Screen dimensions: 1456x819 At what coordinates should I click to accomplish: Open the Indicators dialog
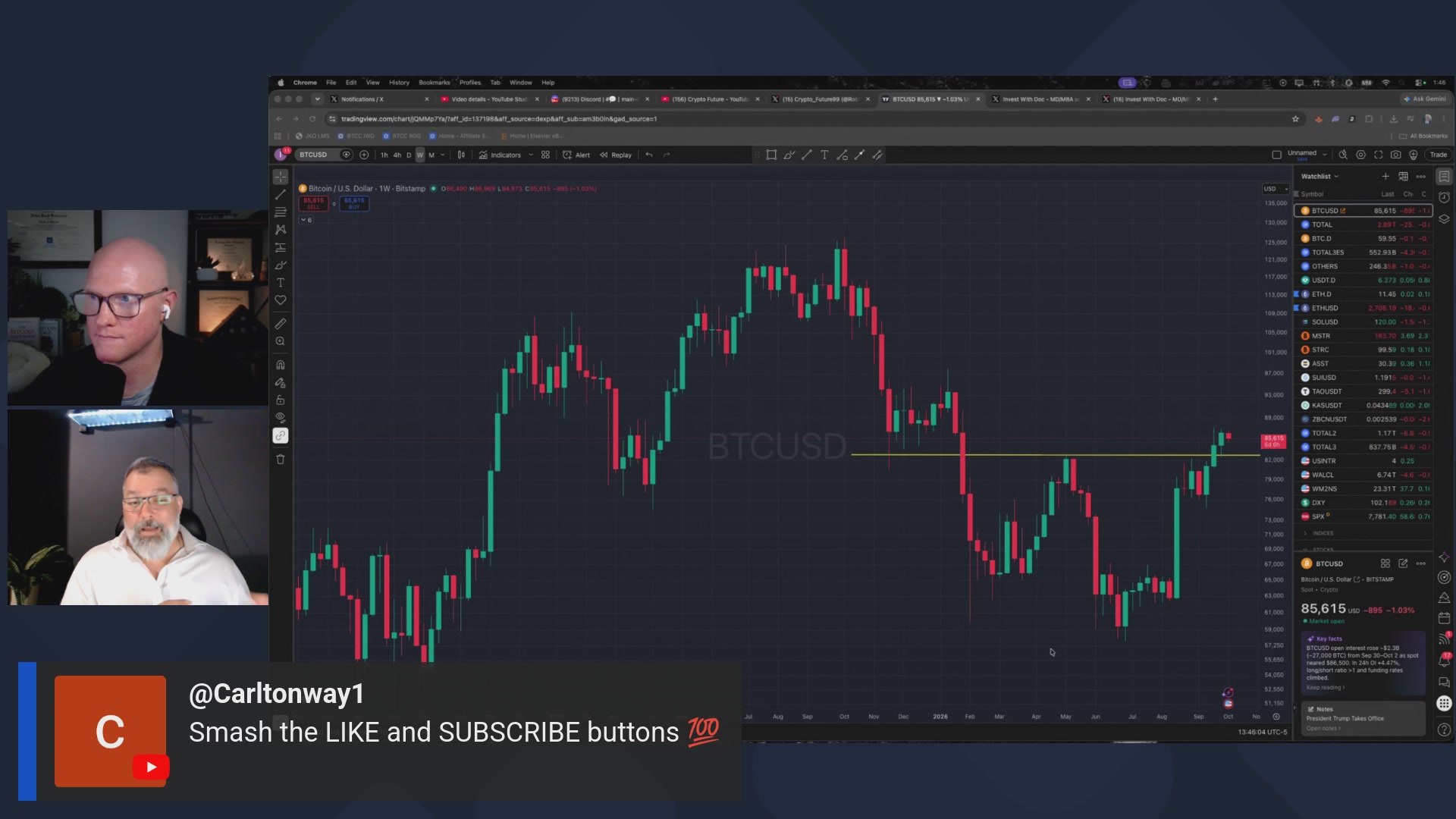click(x=500, y=155)
